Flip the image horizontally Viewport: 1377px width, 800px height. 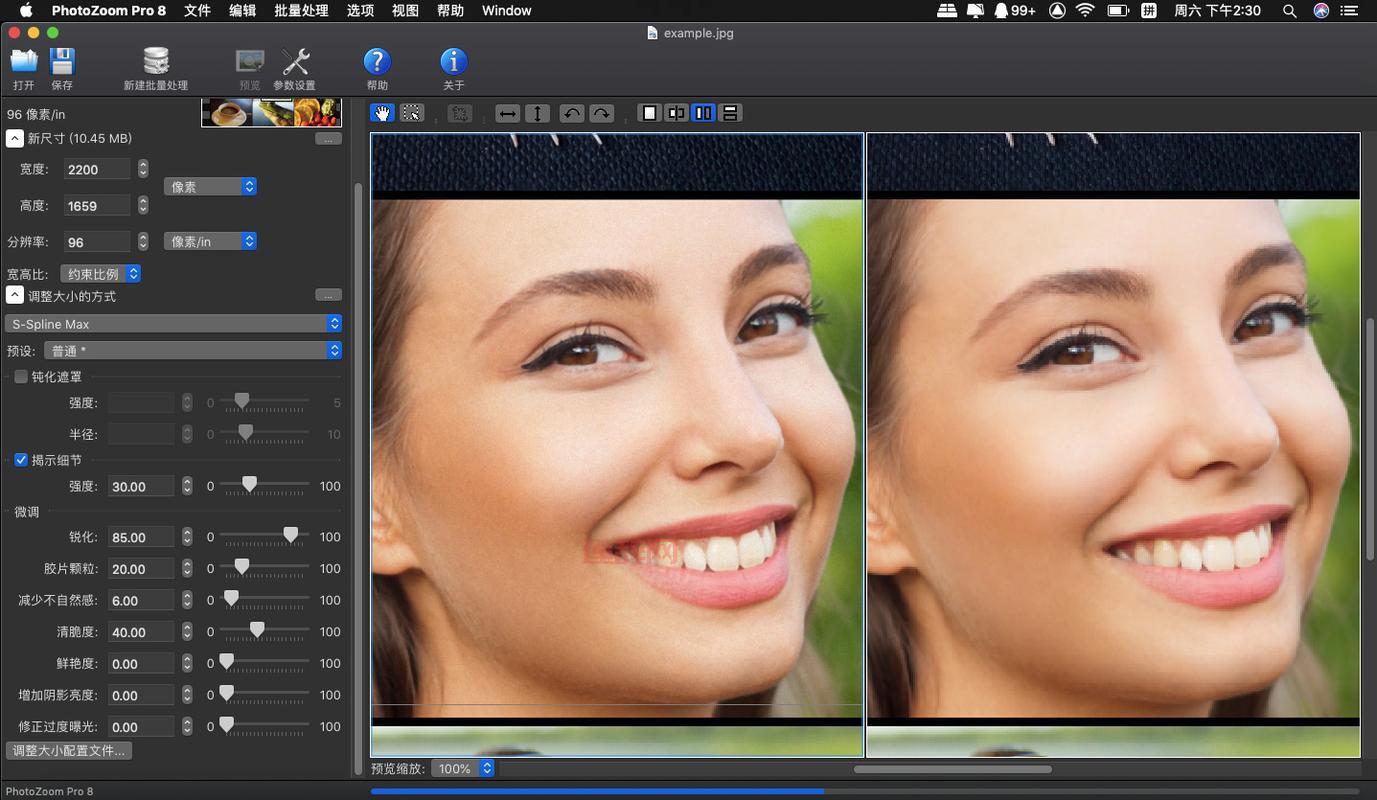pos(508,113)
